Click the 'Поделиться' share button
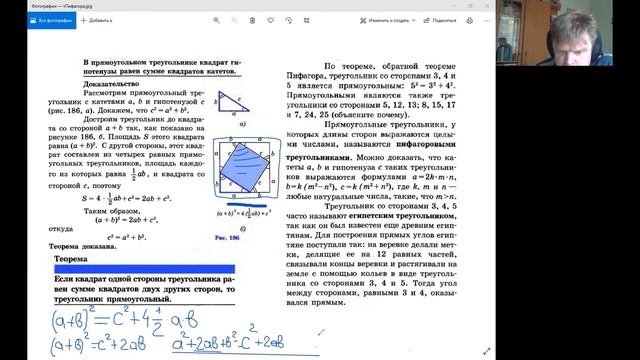The width and height of the screenshot is (640, 360). (440, 20)
